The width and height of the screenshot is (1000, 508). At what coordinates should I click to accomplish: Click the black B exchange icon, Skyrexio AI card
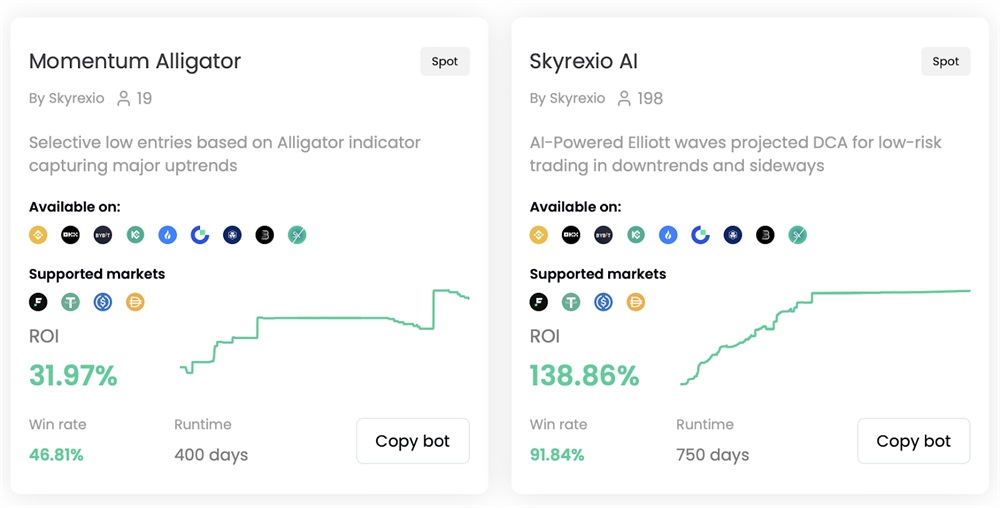pos(765,235)
